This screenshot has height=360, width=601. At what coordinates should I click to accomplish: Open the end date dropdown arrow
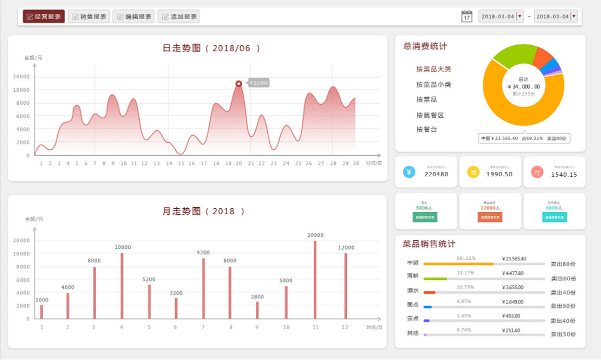coord(574,16)
